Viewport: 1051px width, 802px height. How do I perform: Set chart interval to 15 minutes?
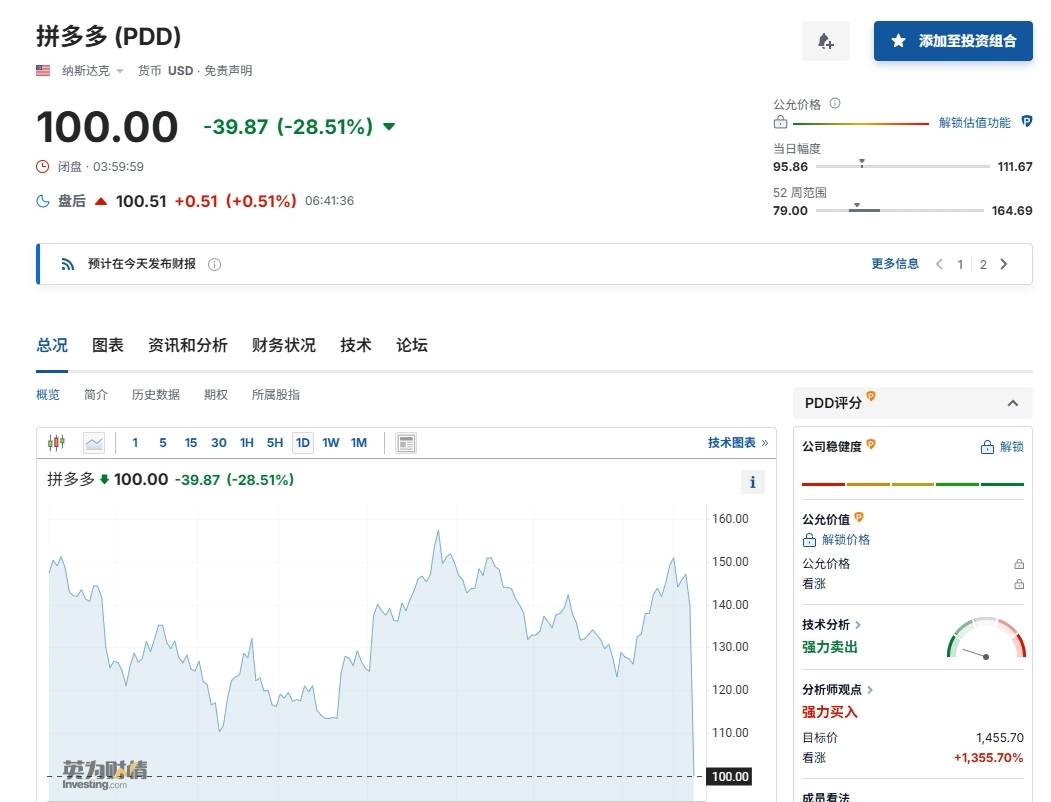tap(191, 443)
